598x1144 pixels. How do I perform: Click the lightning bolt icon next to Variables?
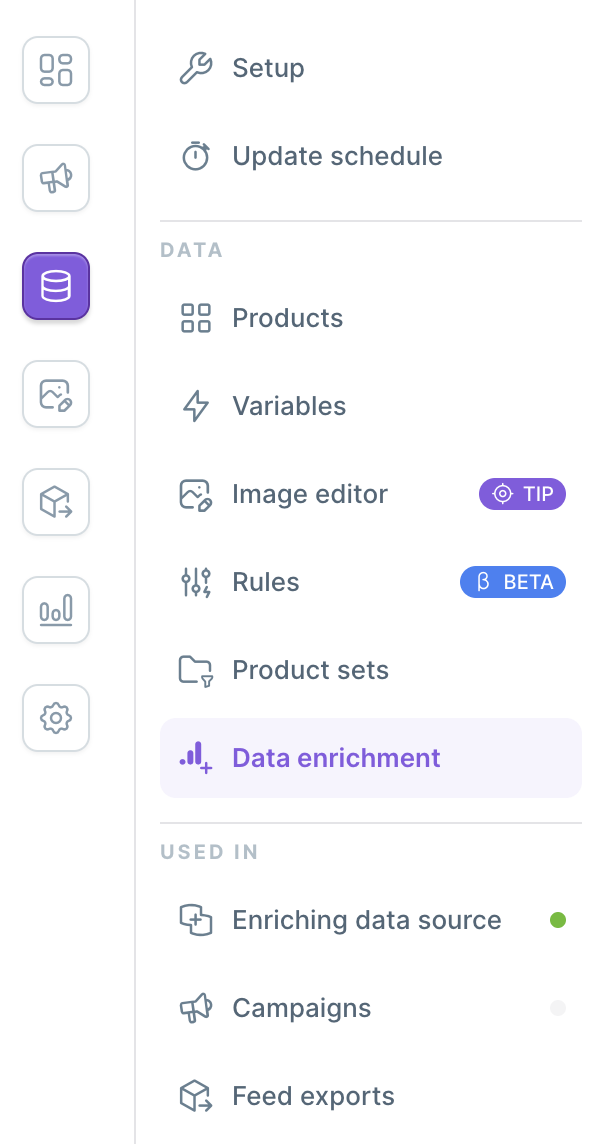pyautogui.click(x=196, y=406)
